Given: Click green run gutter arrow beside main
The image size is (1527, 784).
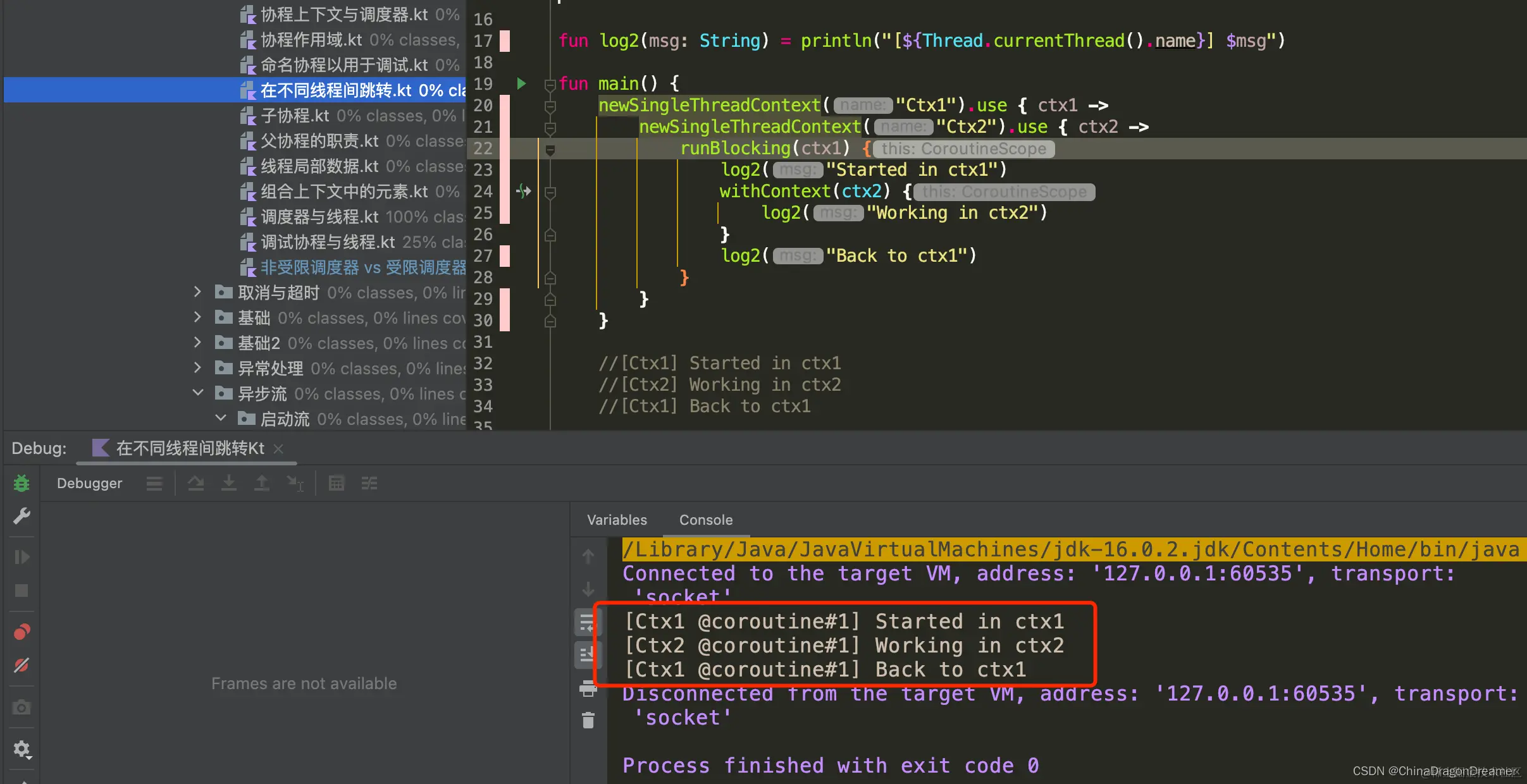Looking at the screenshot, I should point(521,83).
